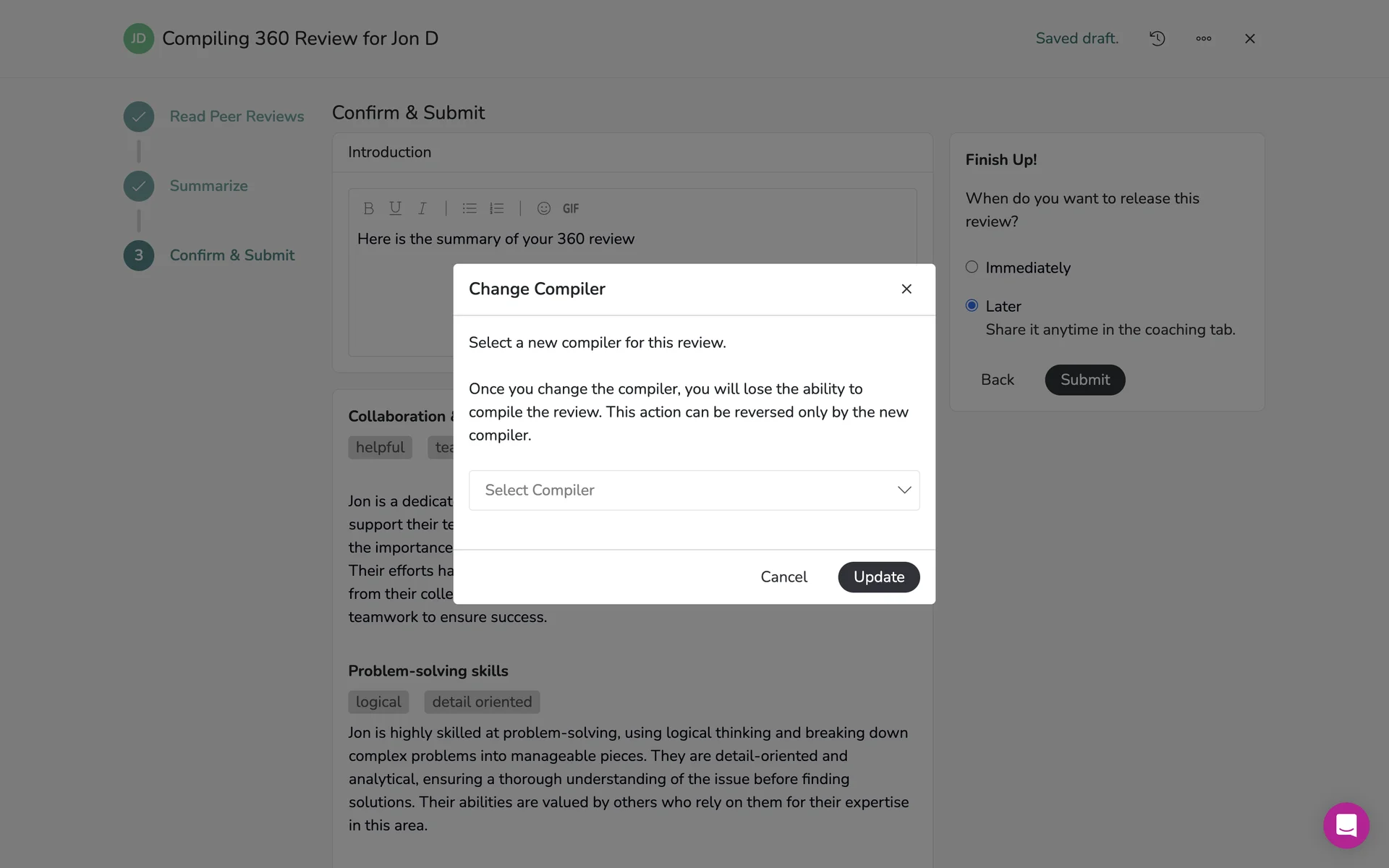
Task: Click Update in Change Compiler dialog
Action: (878, 577)
